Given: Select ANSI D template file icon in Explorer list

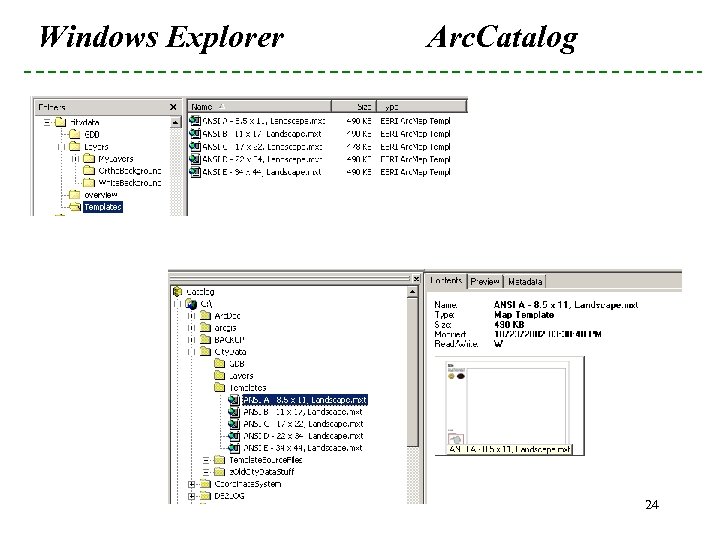Looking at the screenshot, I should click(x=195, y=159).
